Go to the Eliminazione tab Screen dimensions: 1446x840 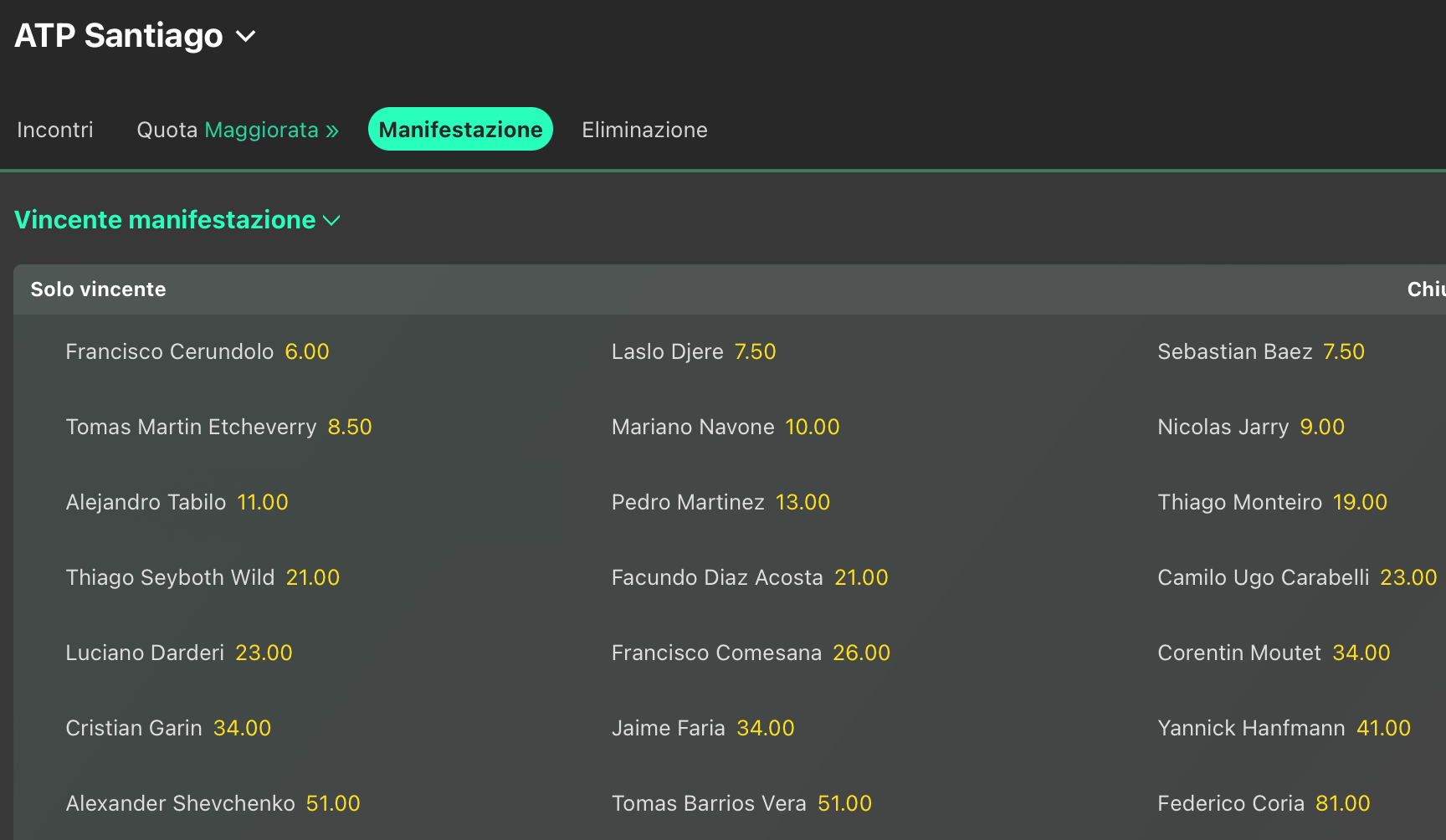pos(644,130)
